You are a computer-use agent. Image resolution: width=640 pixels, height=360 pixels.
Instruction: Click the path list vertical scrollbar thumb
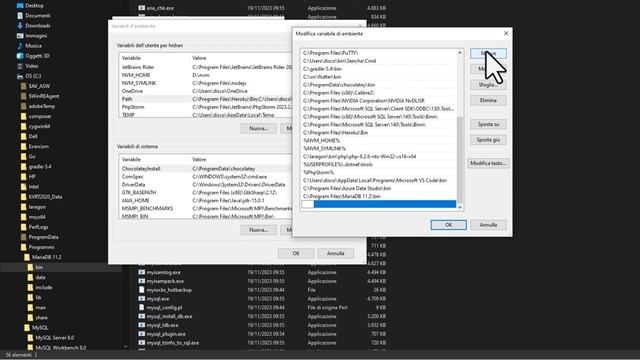(x=460, y=159)
